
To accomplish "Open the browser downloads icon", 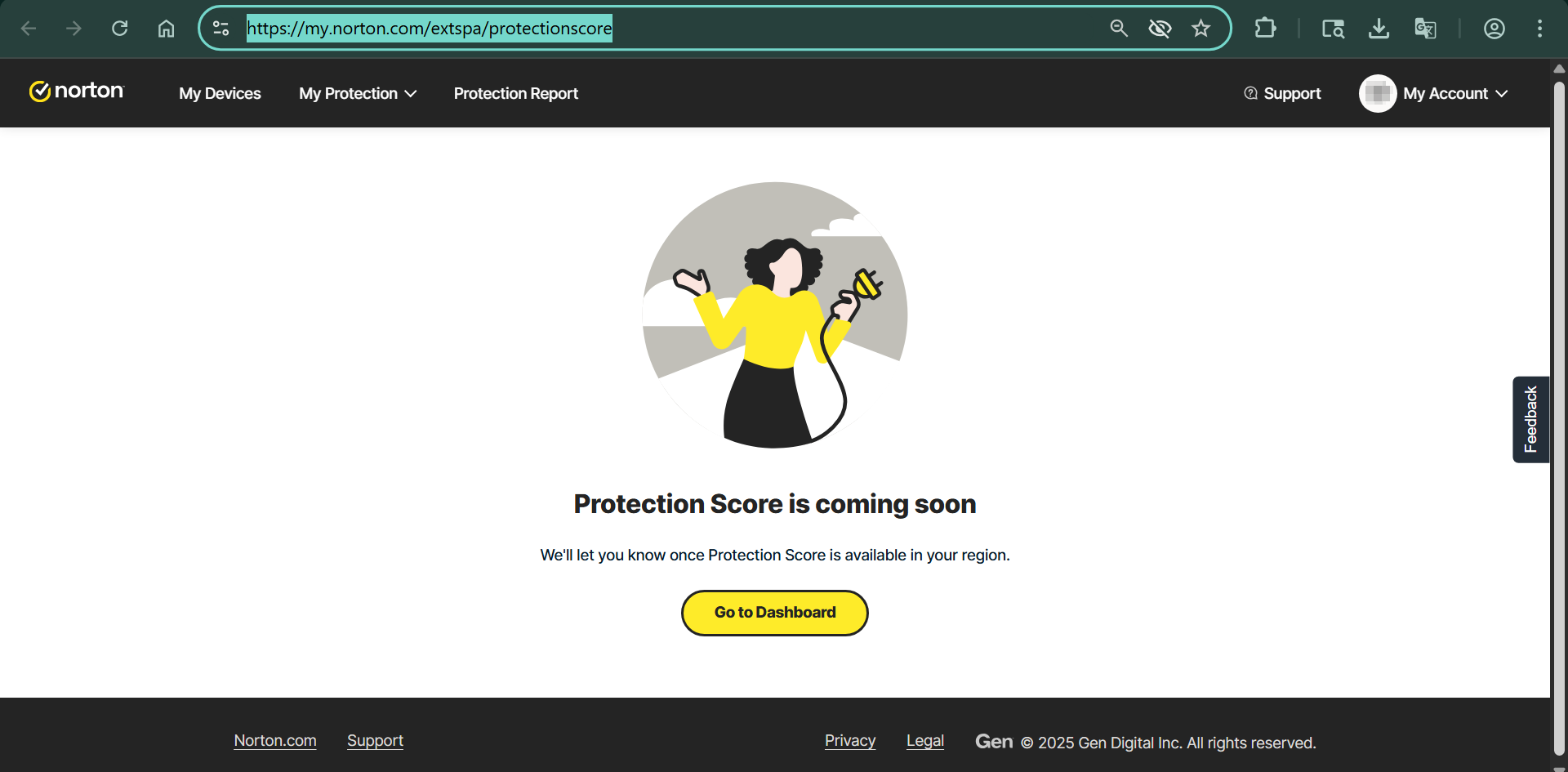I will pos(1379,29).
